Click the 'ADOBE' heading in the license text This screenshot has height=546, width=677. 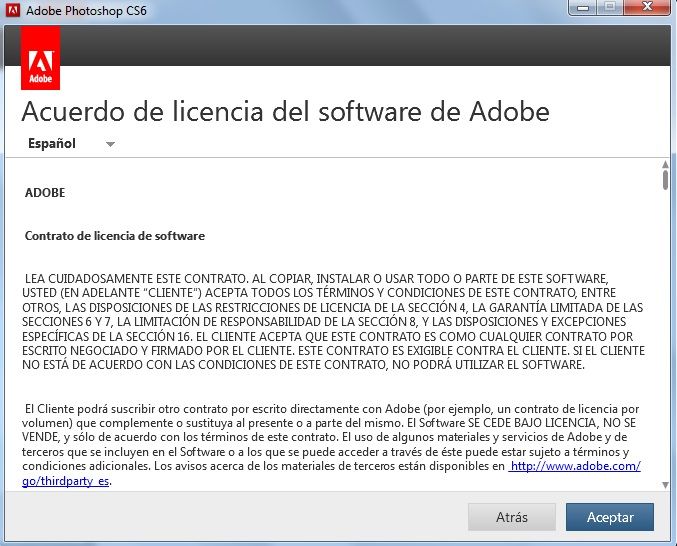point(45,193)
